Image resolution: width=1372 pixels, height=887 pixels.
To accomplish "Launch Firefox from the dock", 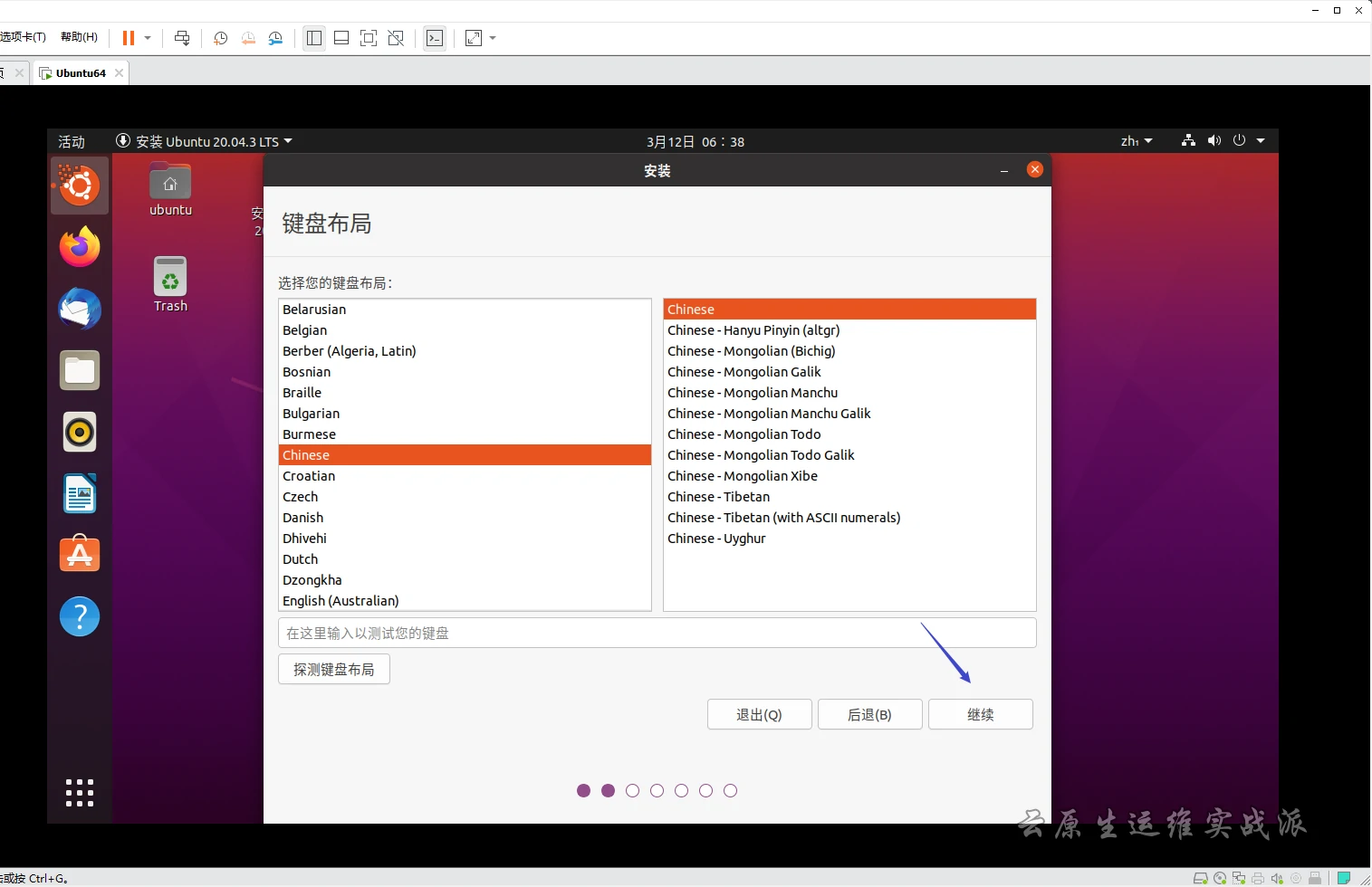I will tap(80, 247).
